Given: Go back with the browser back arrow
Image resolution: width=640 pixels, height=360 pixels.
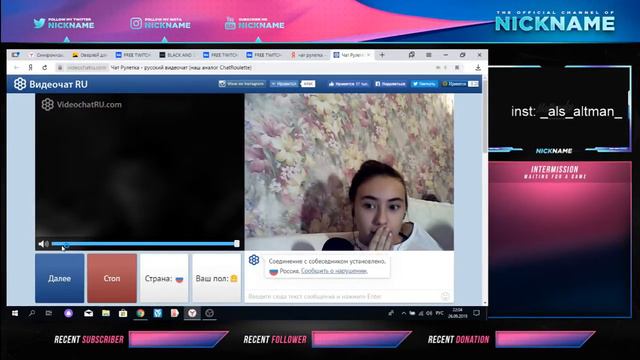Looking at the screenshot, I should point(16,67).
